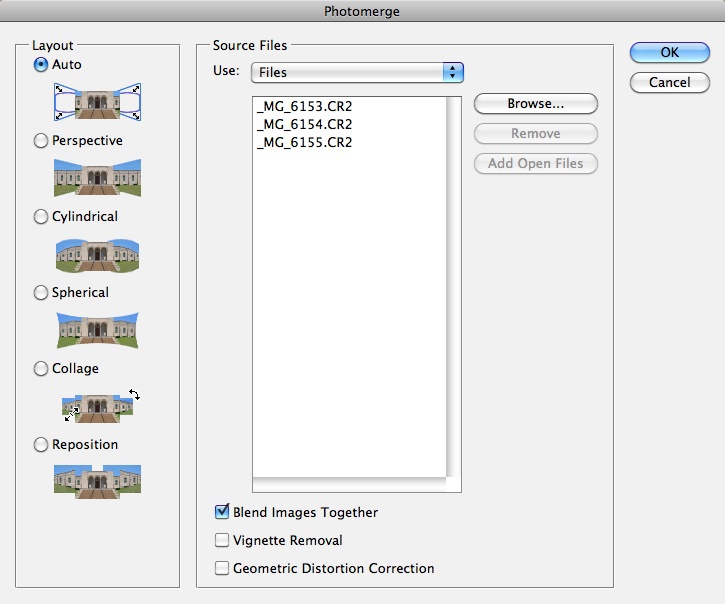Select the Auto layout radio button
Screen dimensions: 725x604
[x=41, y=65]
